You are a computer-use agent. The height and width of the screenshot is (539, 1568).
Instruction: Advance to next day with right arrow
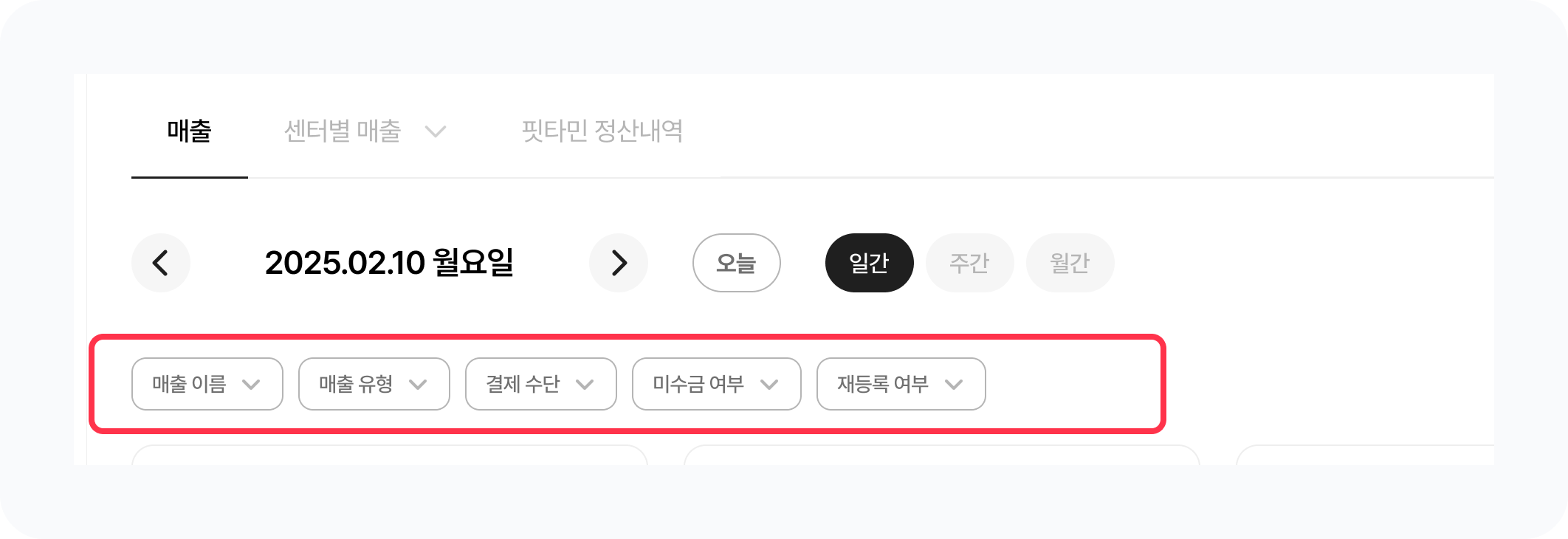(x=619, y=263)
